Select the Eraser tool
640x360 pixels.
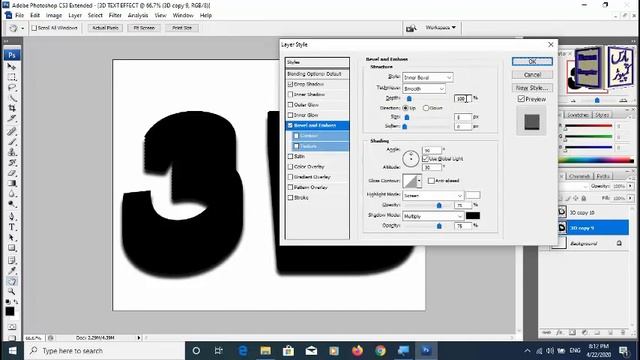point(12,173)
